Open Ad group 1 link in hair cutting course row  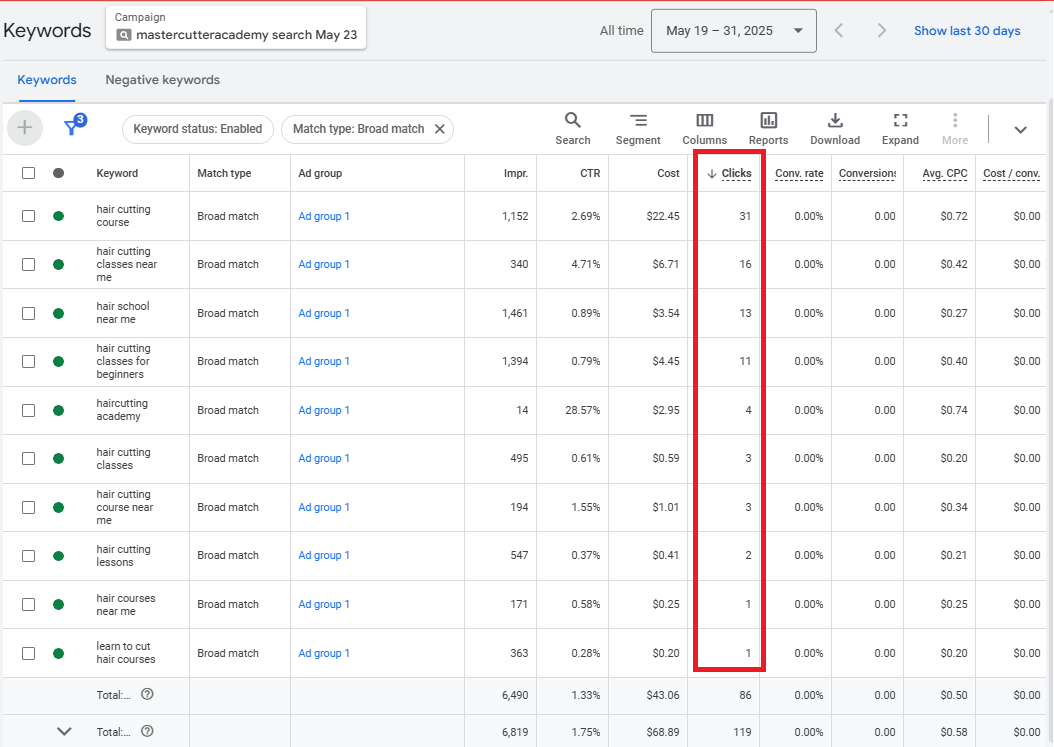(x=323, y=216)
